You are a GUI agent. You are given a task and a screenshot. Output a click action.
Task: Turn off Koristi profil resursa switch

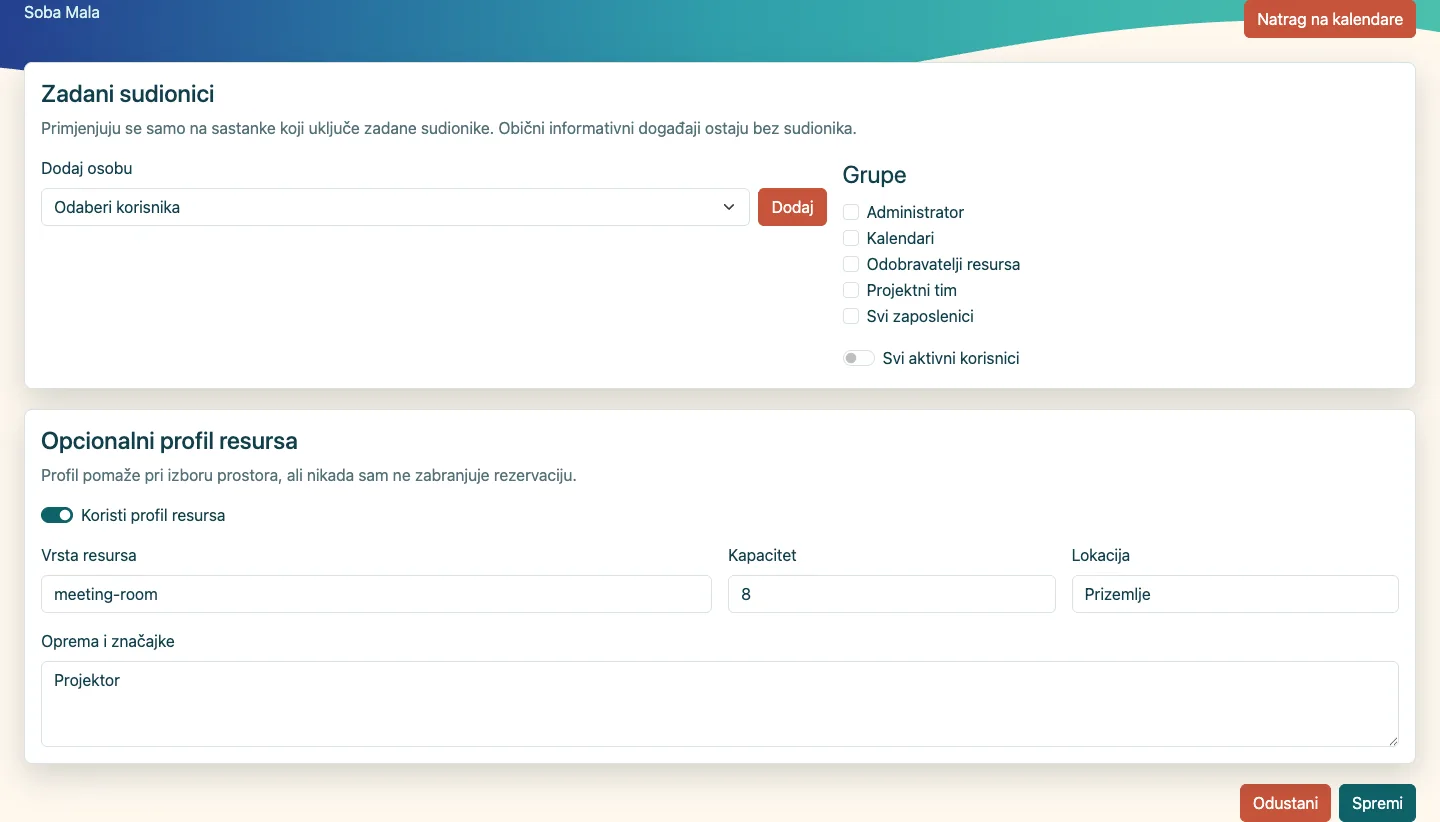[x=57, y=515]
